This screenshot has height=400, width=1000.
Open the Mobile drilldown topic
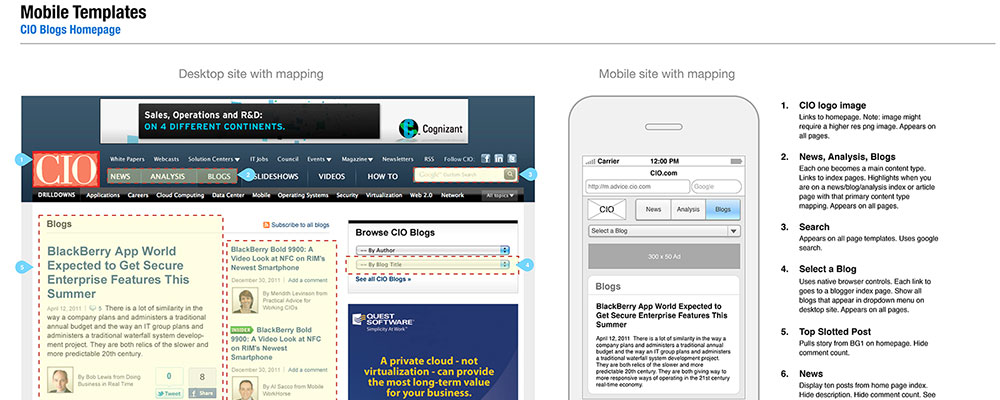(261, 195)
